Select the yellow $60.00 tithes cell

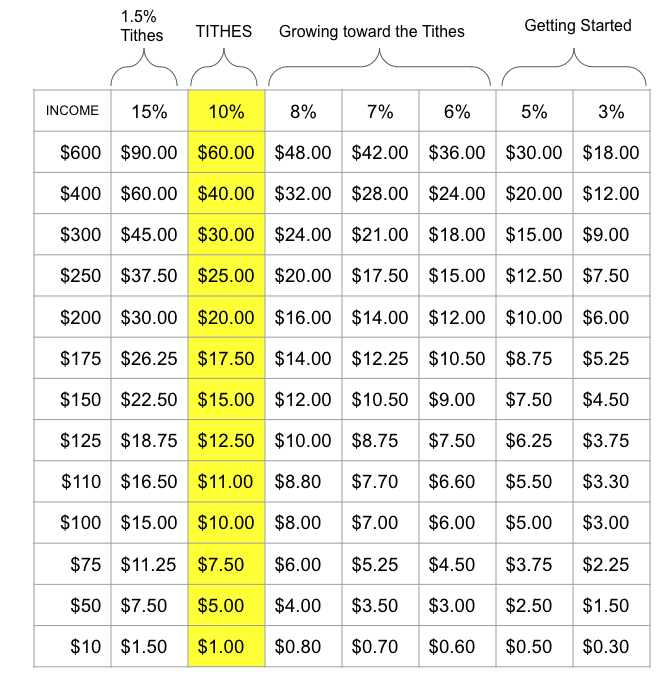(x=226, y=152)
